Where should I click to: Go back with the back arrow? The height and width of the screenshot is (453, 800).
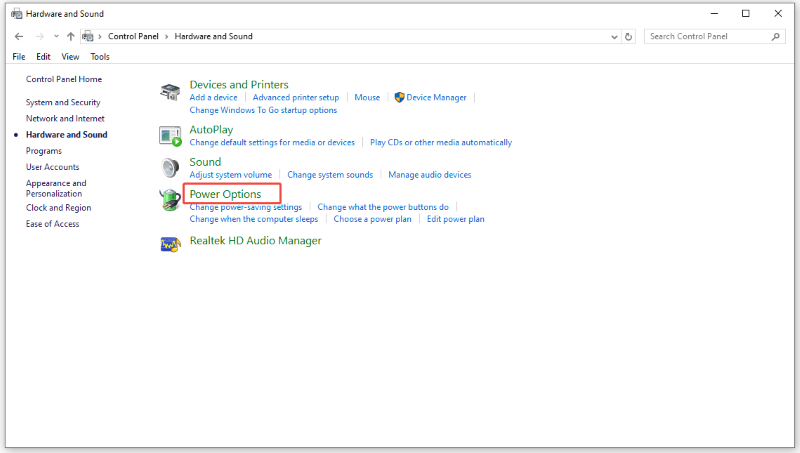(x=19, y=36)
